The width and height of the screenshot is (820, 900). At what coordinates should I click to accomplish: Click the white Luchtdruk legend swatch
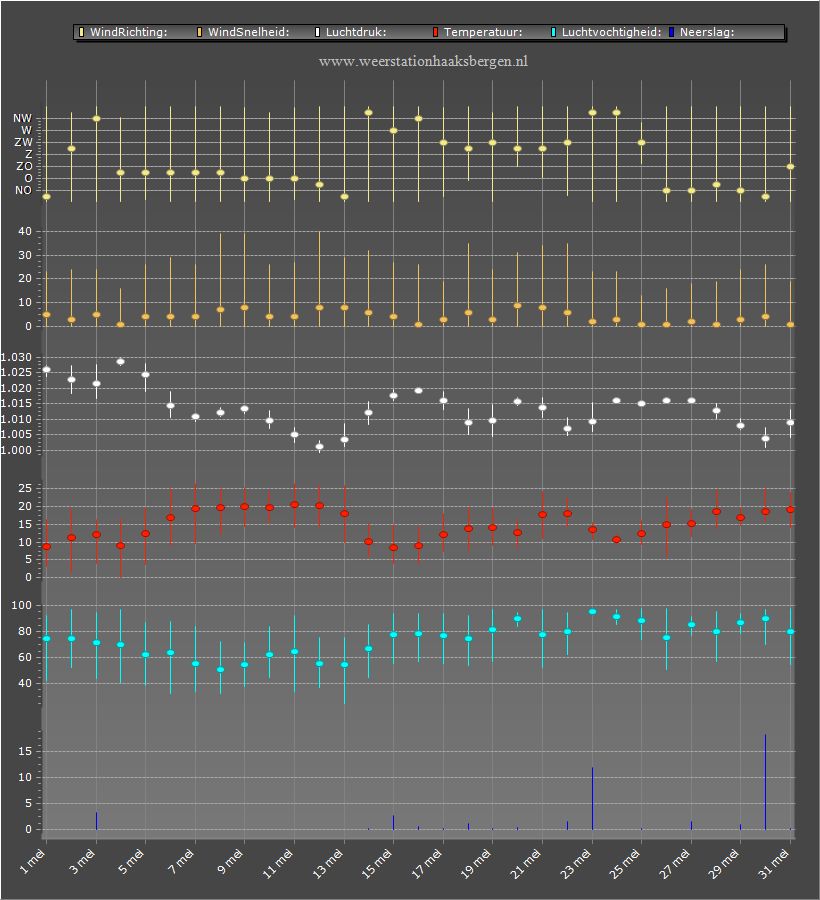tap(317, 32)
